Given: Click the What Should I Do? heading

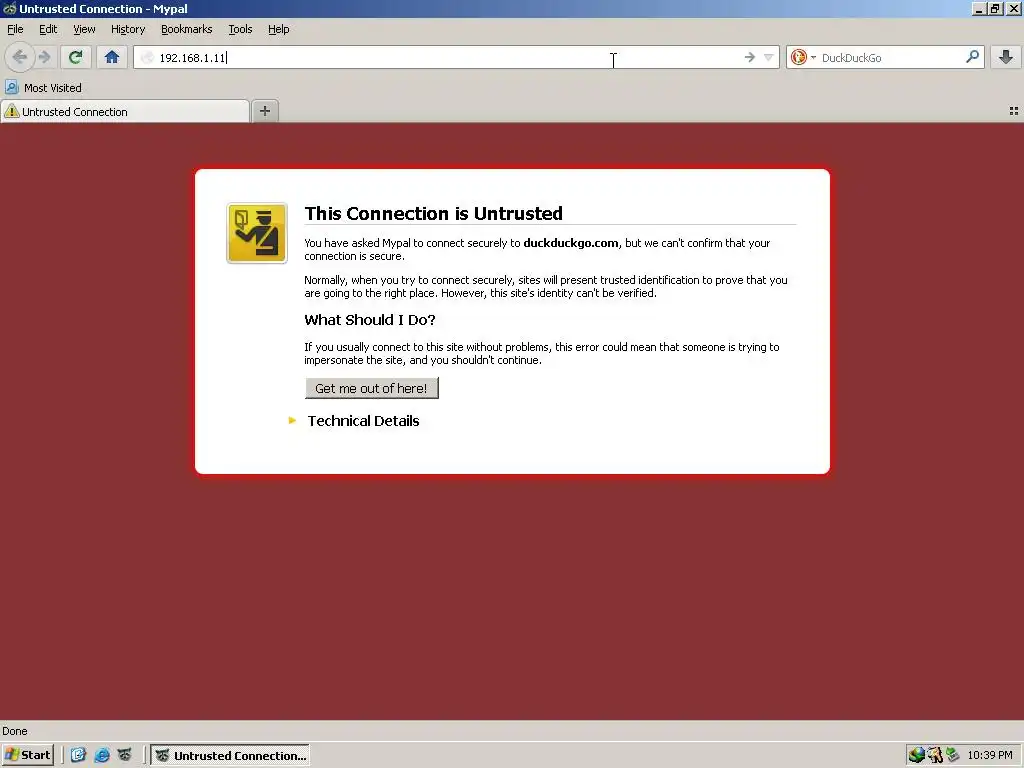Looking at the screenshot, I should point(370,320).
